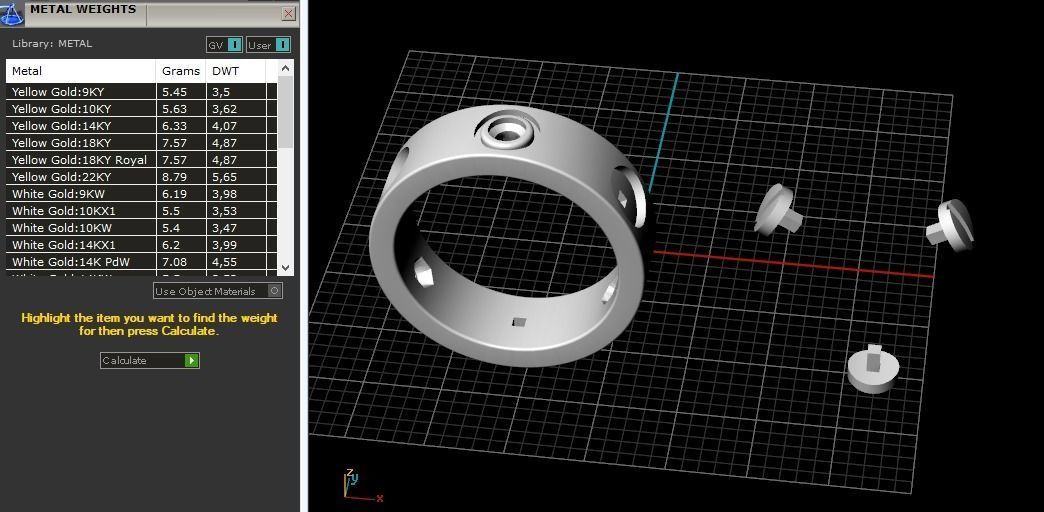Click the 4,55 DWT value
This screenshot has height=512, width=1044.
pos(224,262)
